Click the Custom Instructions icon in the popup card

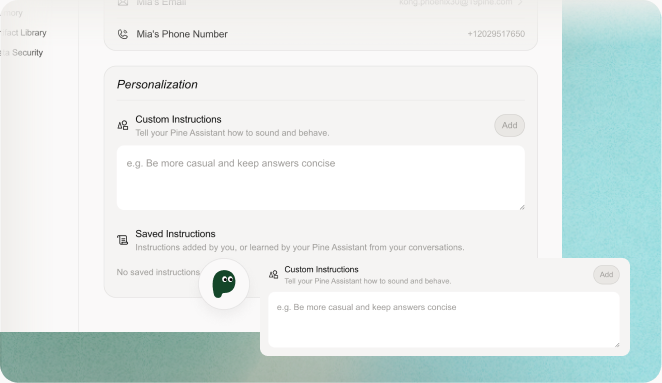(274, 274)
